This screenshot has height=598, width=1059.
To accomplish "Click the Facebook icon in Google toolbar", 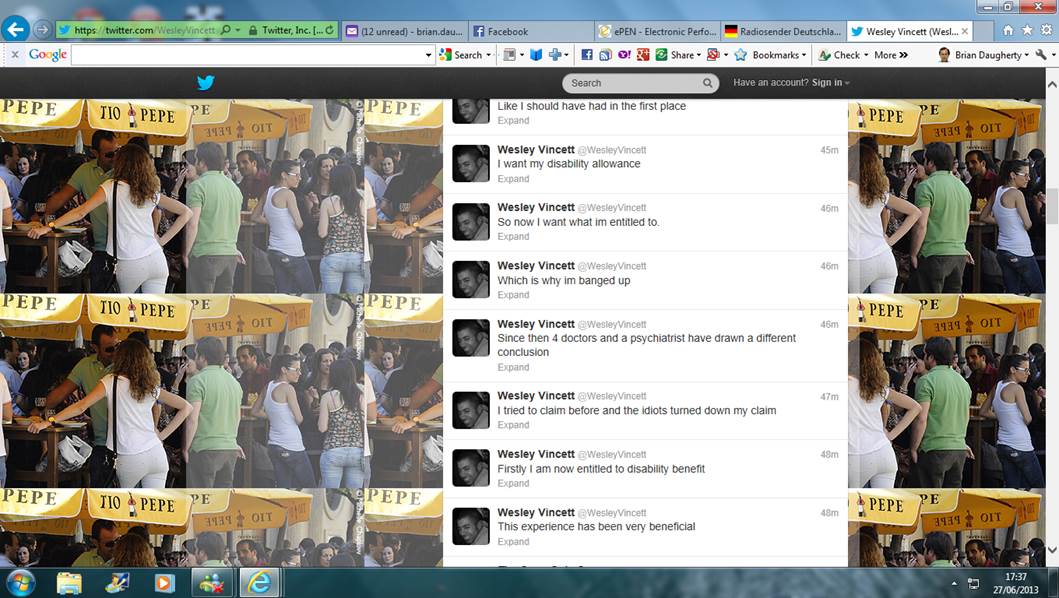I will point(586,55).
